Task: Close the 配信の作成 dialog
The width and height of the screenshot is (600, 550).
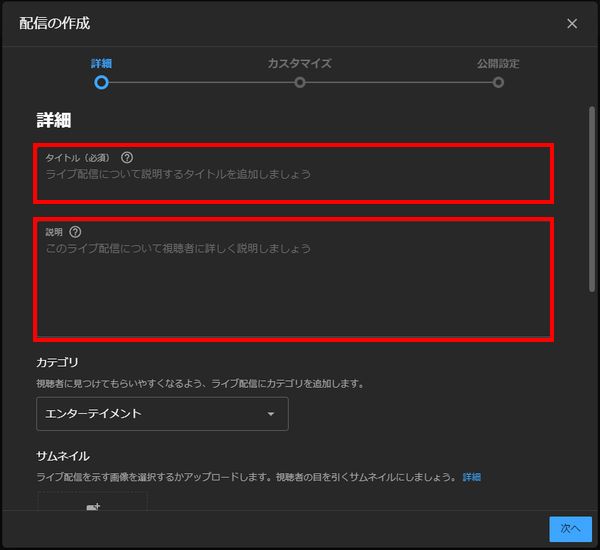Action: 572,24
